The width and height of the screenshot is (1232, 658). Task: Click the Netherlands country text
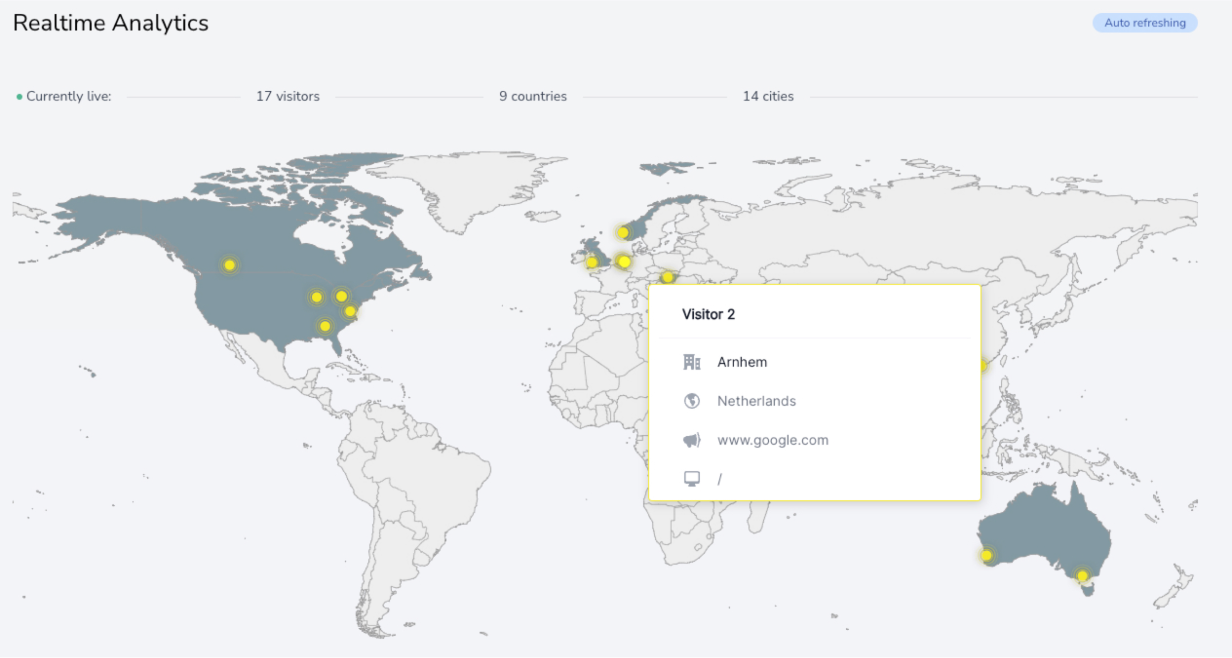point(757,401)
